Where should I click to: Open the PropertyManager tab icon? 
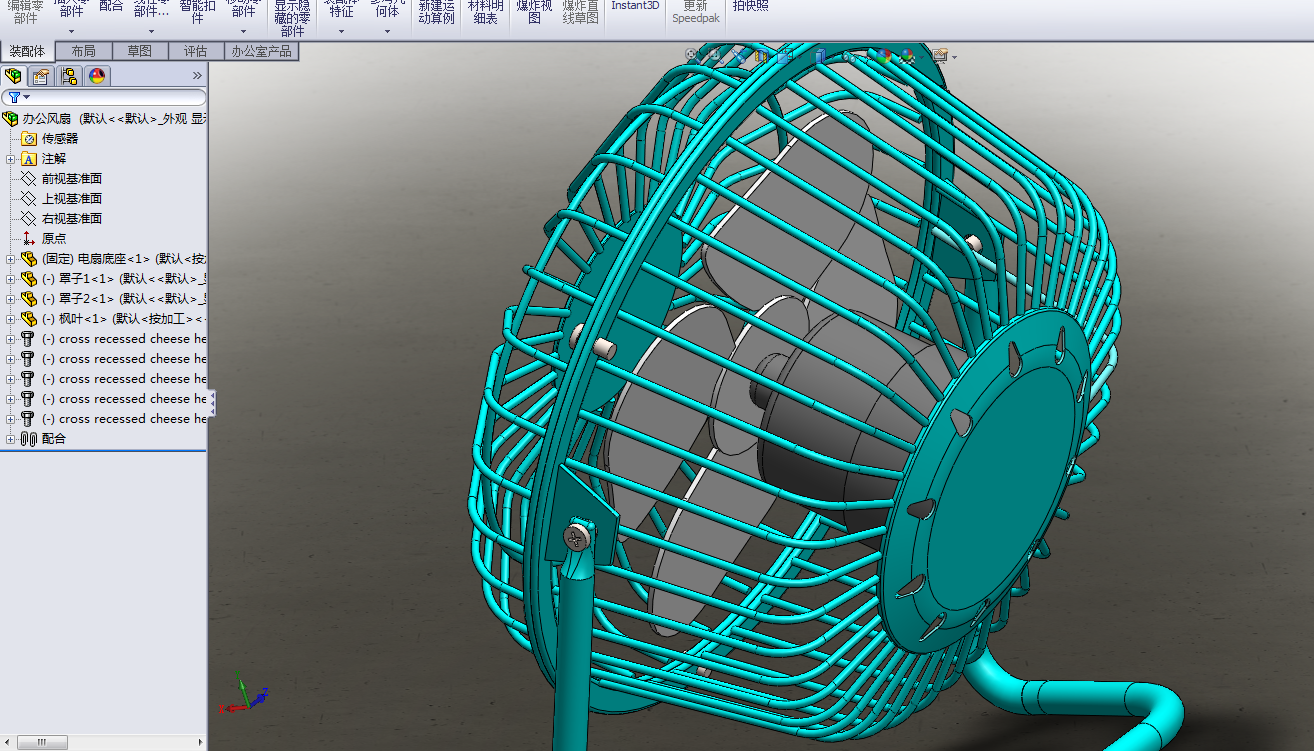point(41,76)
